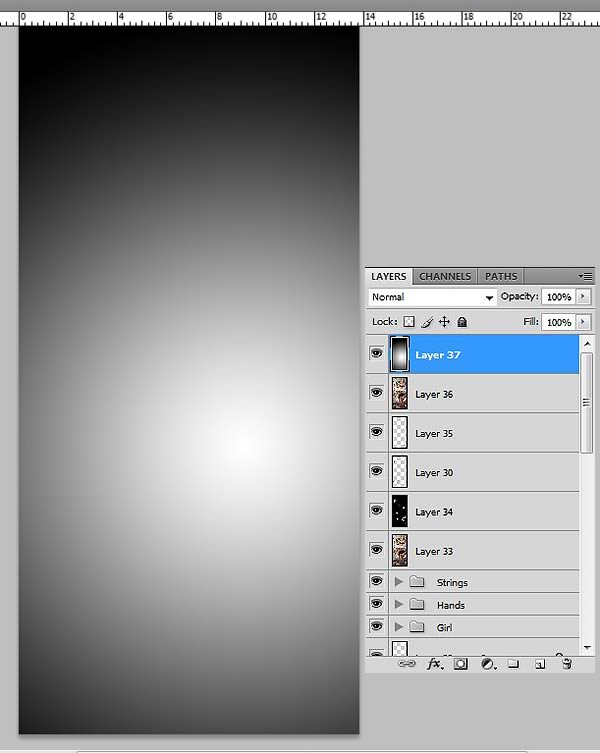Toggle visibility of the Hands group

[x=377, y=604]
